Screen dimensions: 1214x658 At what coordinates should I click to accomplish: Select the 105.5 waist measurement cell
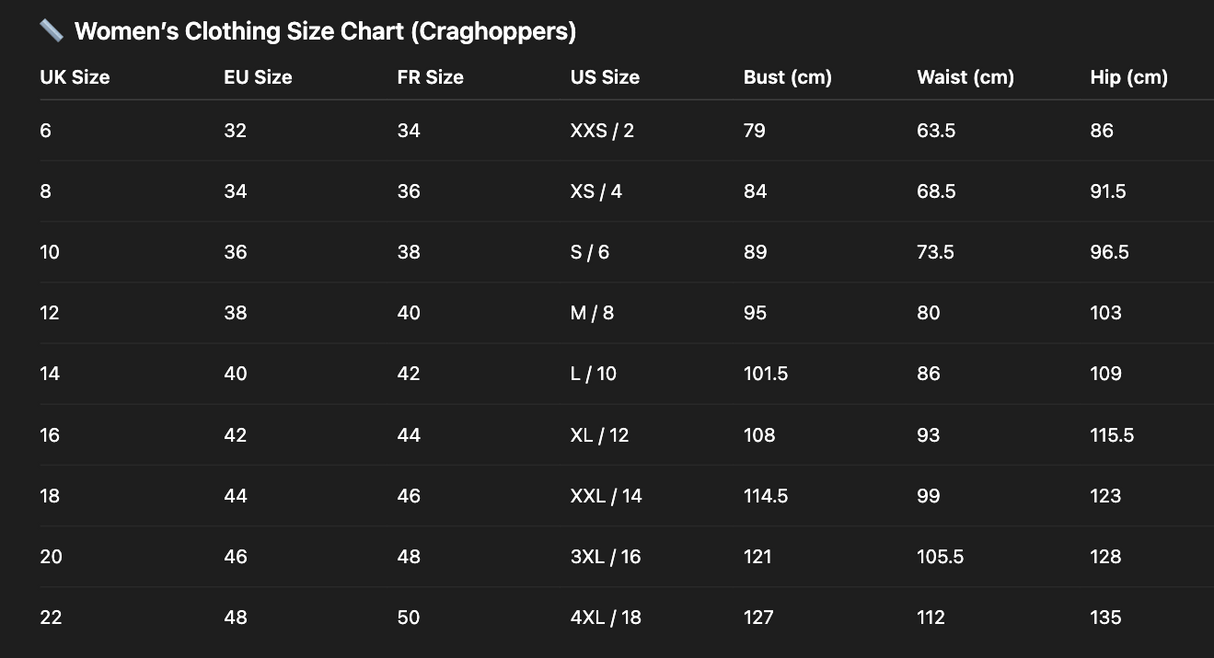tap(940, 557)
